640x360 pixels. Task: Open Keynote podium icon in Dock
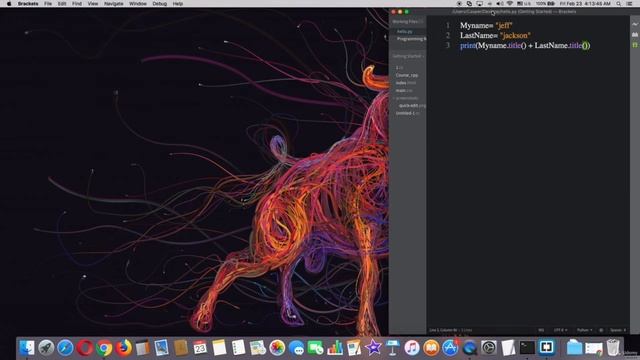pos(392,348)
